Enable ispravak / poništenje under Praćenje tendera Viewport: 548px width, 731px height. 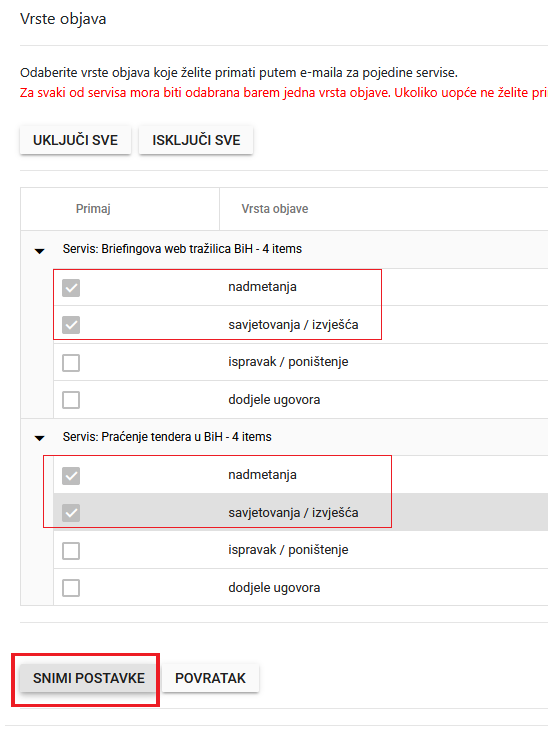(x=71, y=551)
